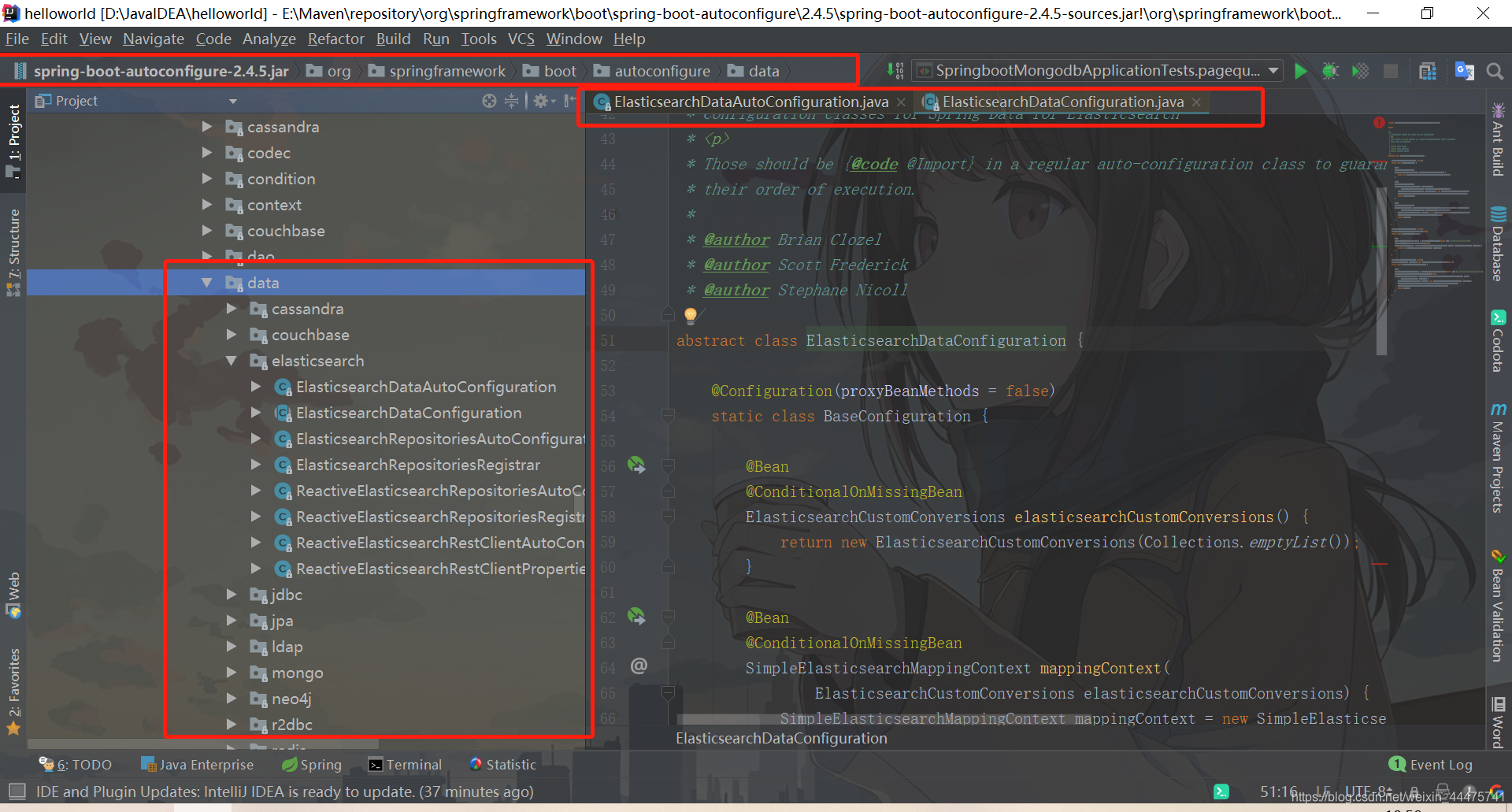This screenshot has height=812, width=1512.
Task: Hide the Project panel with the hide icon
Action: pos(569,101)
